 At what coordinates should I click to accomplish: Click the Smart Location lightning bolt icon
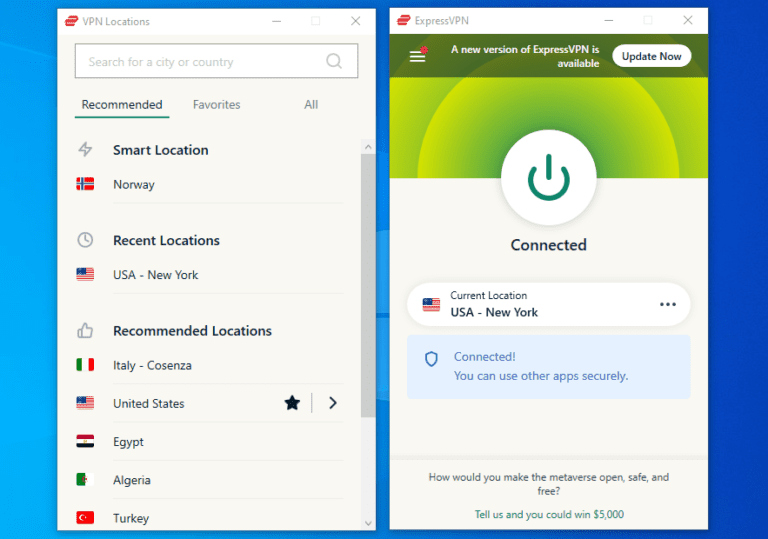coord(85,149)
